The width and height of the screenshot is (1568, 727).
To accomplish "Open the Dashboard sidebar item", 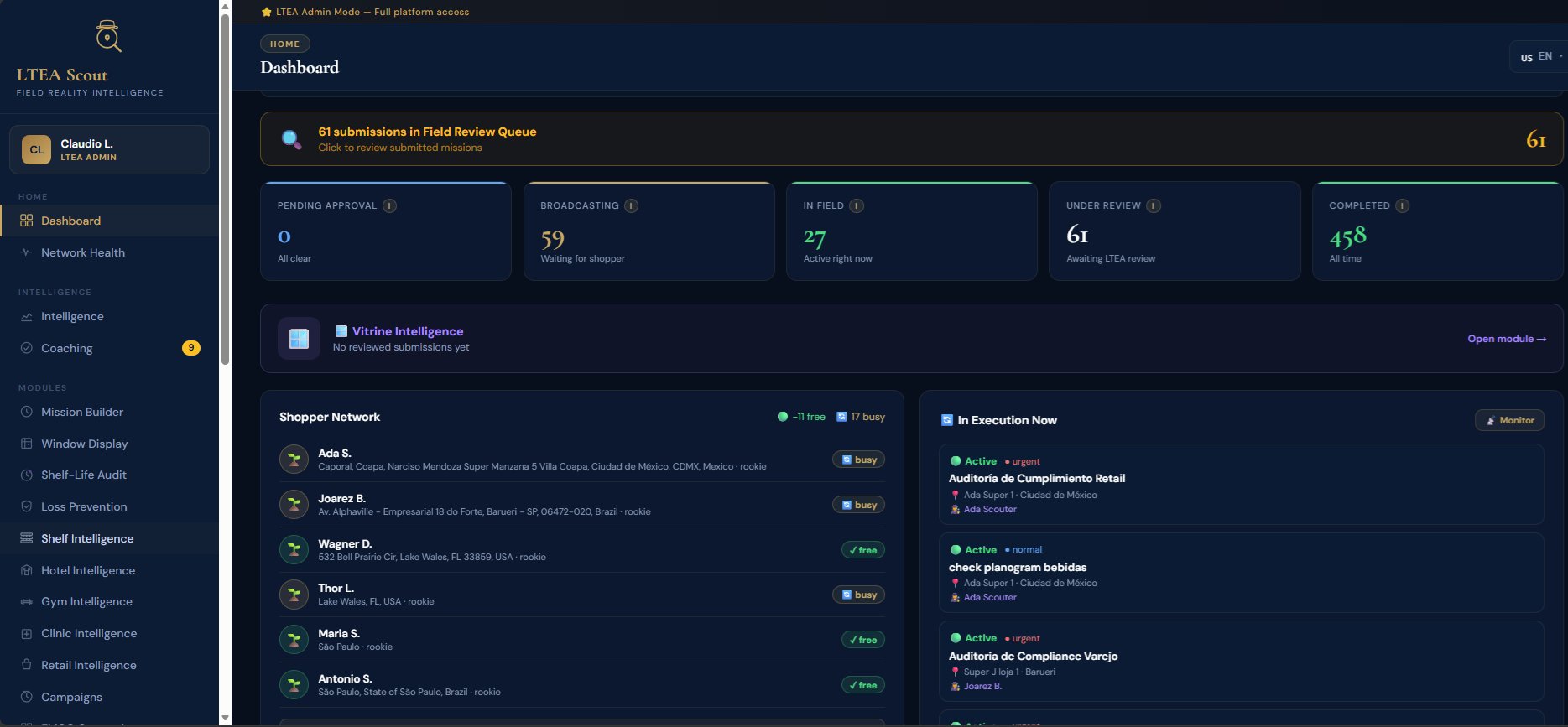I will [109, 221].
